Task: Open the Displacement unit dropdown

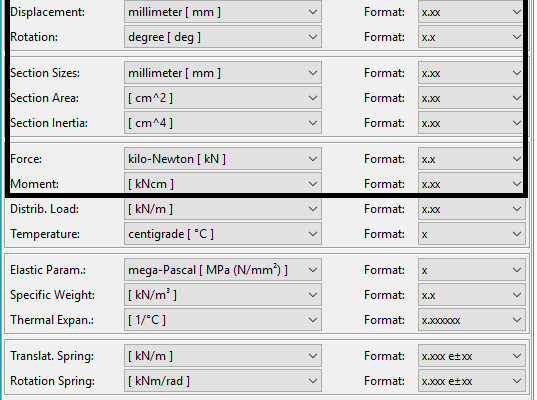Action: pos(223,12)
